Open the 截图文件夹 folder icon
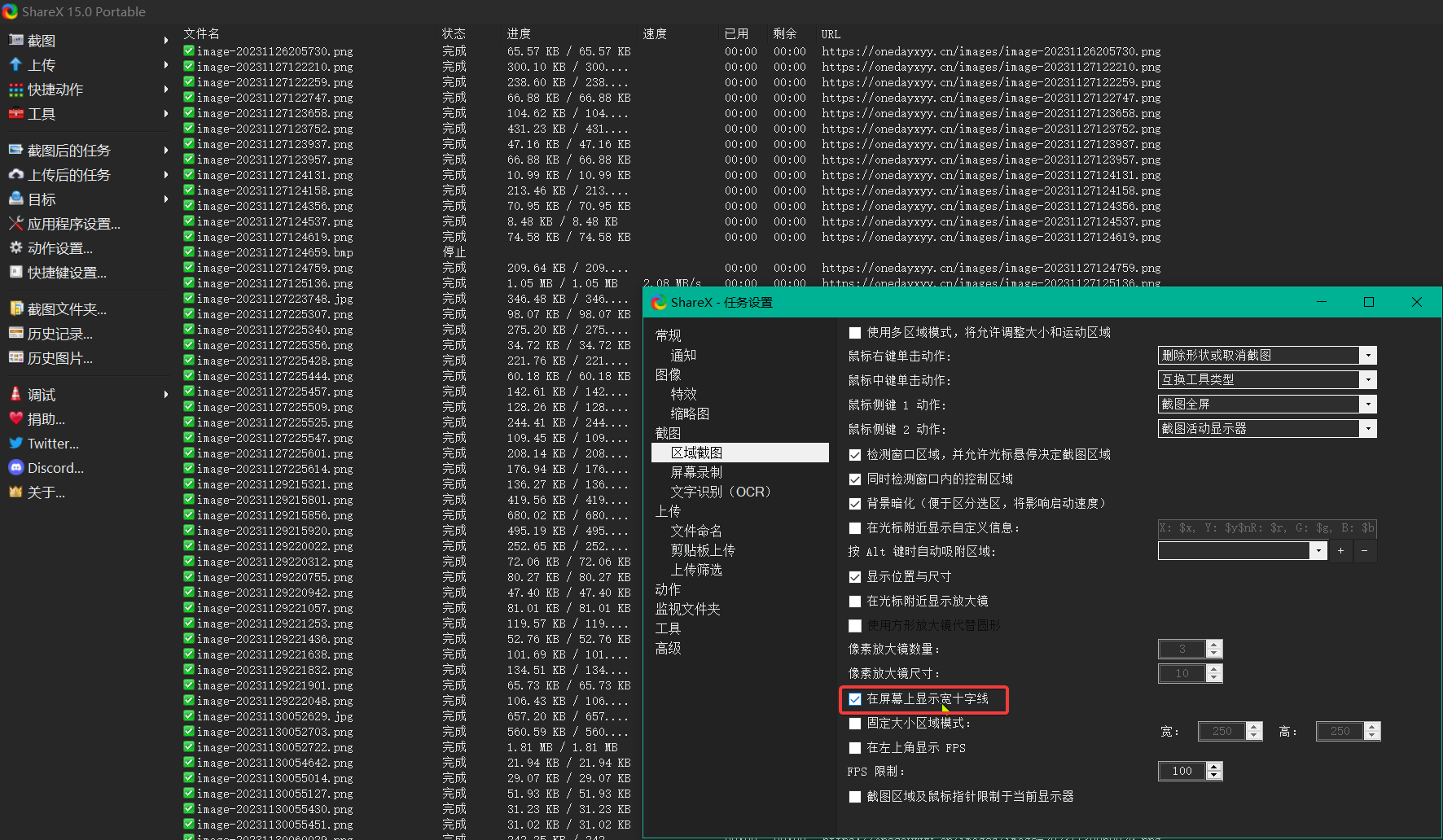Image resolution: width=1443 pixels, height=840 pixels. point(15,308)
